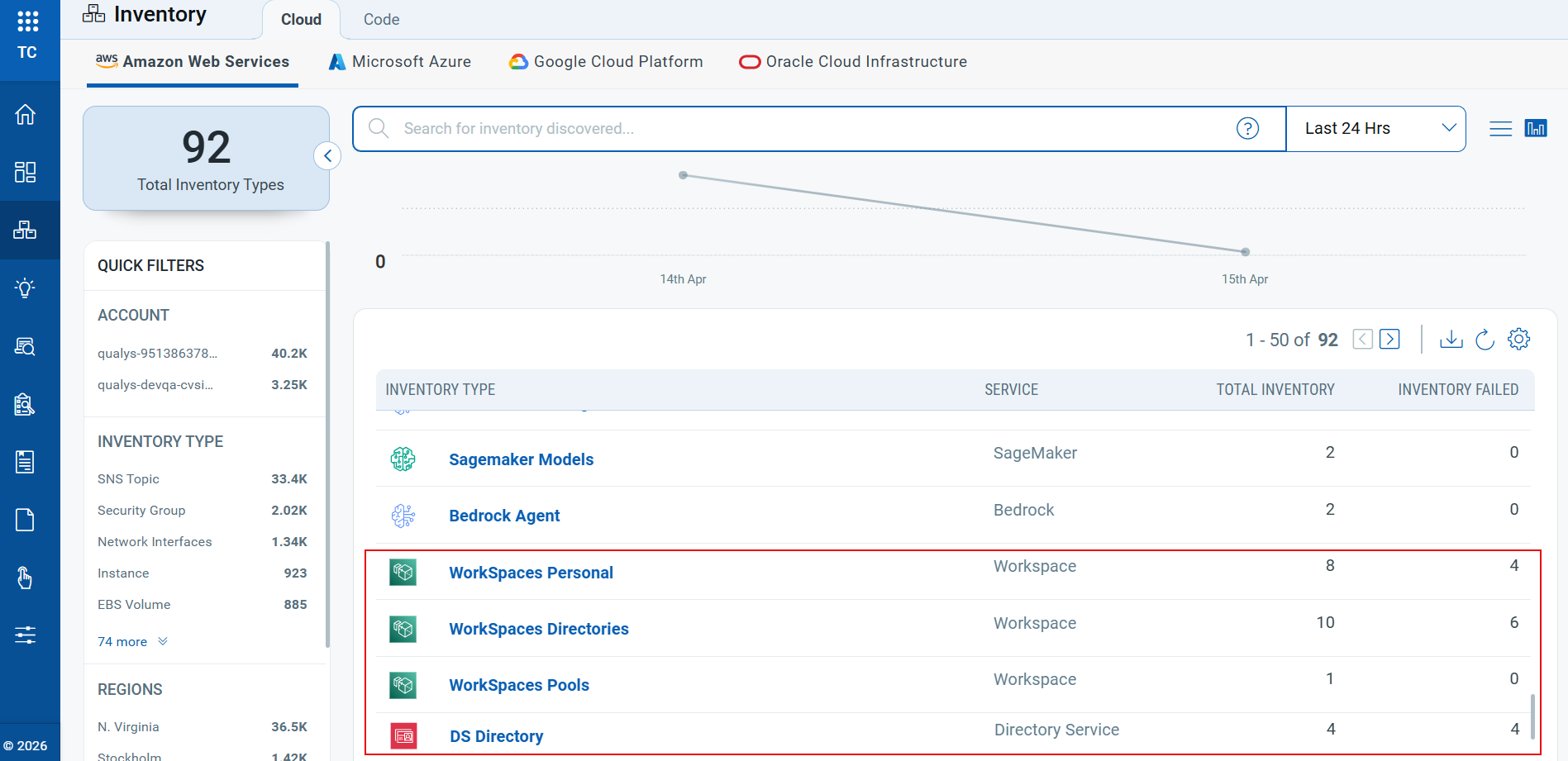Viewport: 1568px width, 761px height.
Task: Open the sliders configuration sidebar icon
Action: (26, 635)
